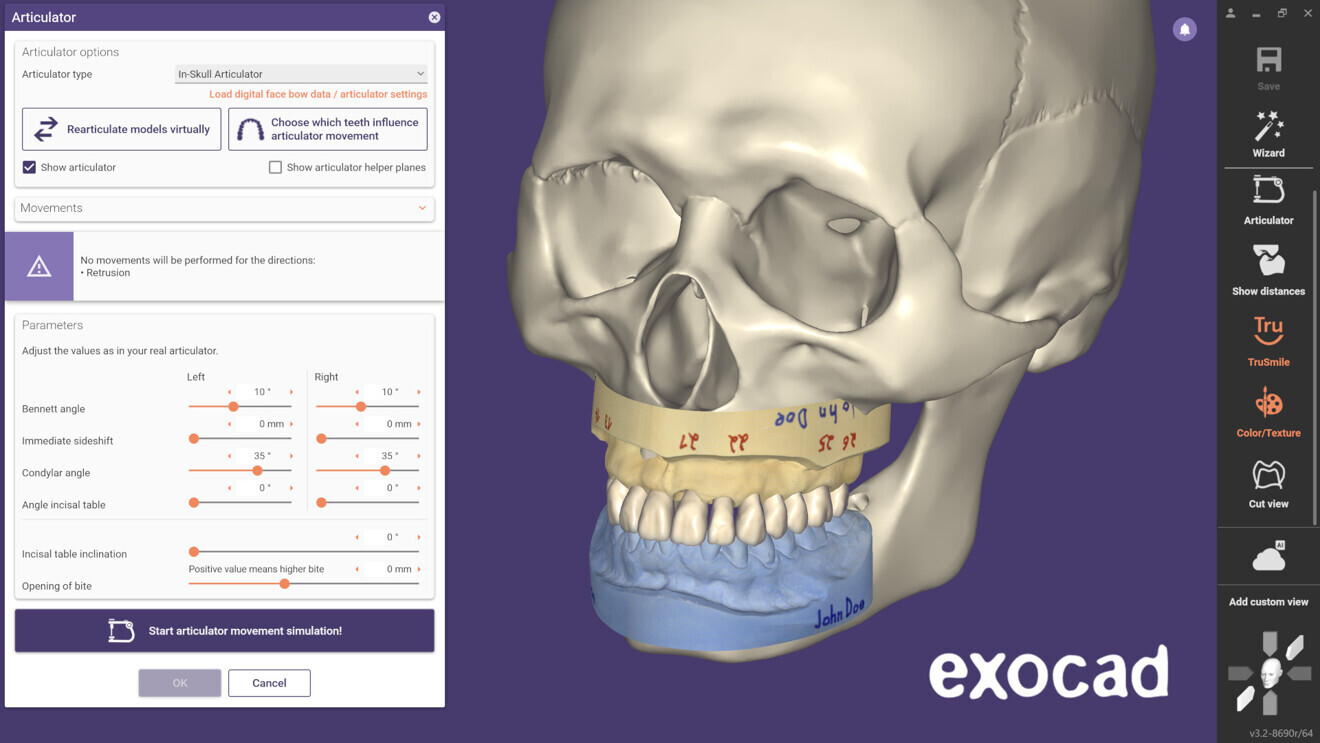Open Load digital face bow data settings
Viewport: 1320px width, 743px height.
[x=318, y=93]
